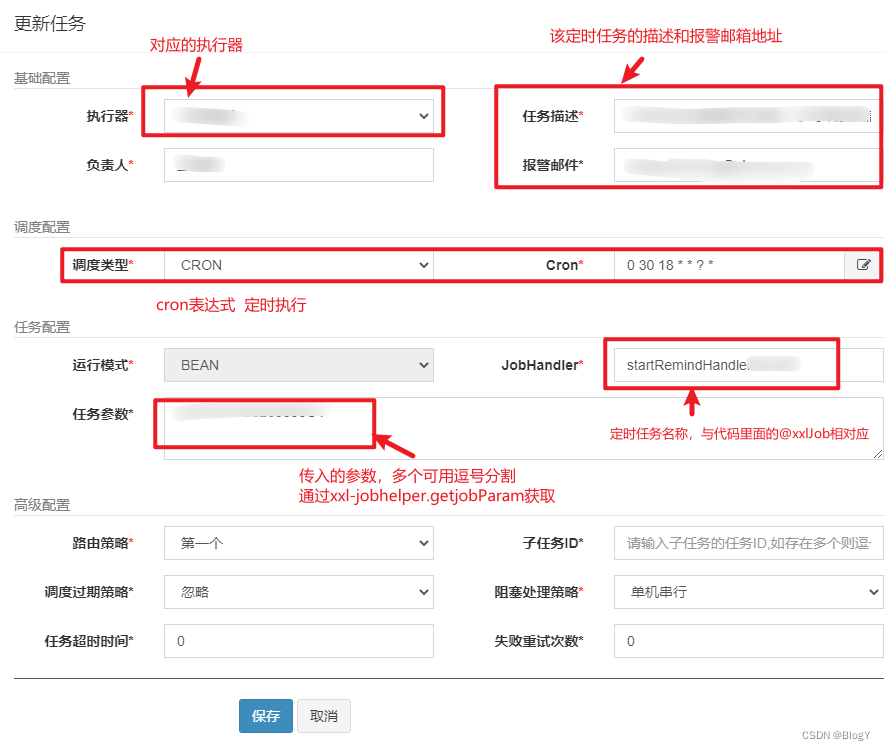Focus the 负责人 owner input field
The height and width of the screenshot is (751, 886).
(297, 164)
